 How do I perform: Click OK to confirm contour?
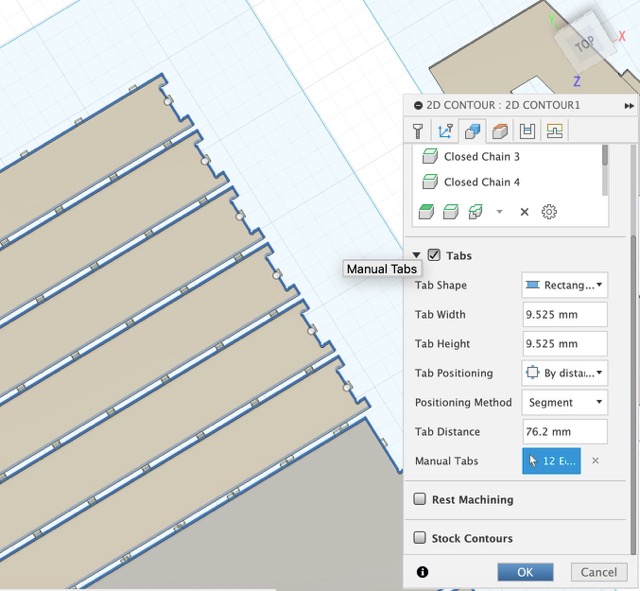pyautogui.click(x=525, y=572)
